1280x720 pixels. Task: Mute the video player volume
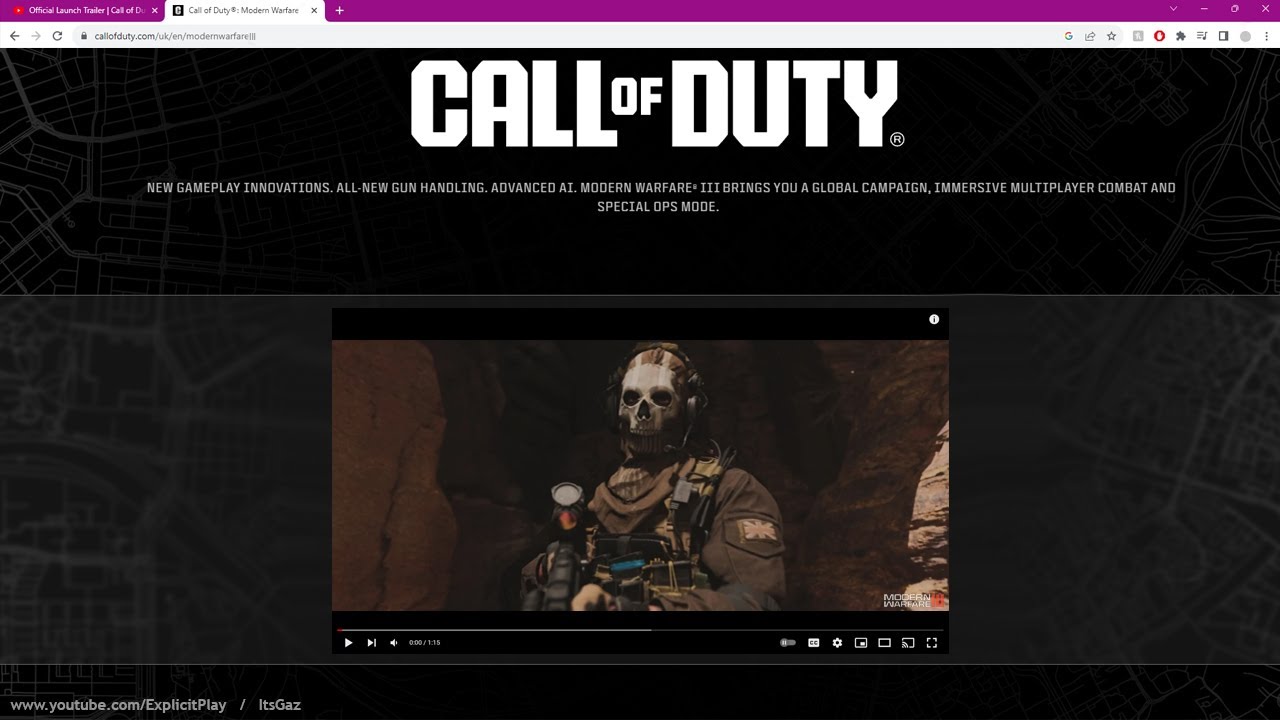(x=394, y=643)
